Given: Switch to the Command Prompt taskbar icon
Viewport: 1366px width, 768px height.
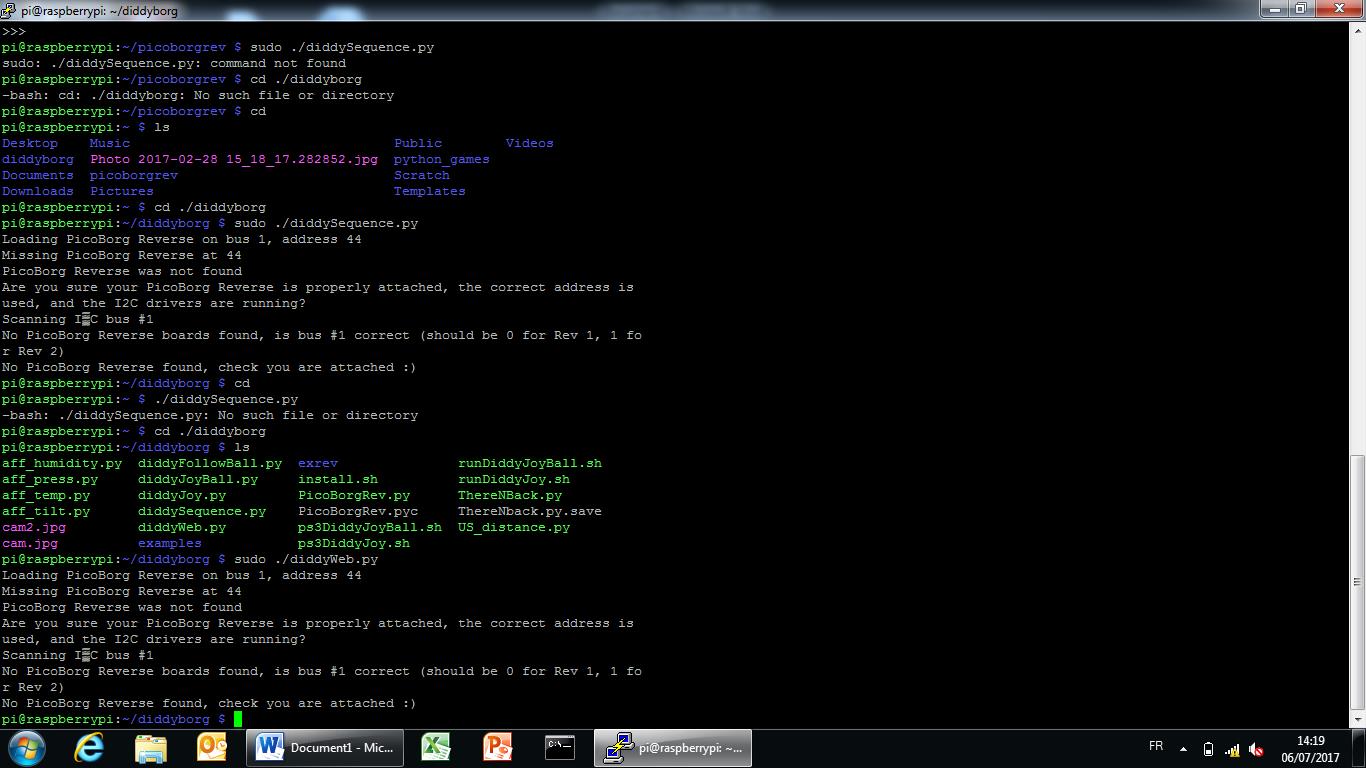Looking at the screenshot, I should pos(559,748).
